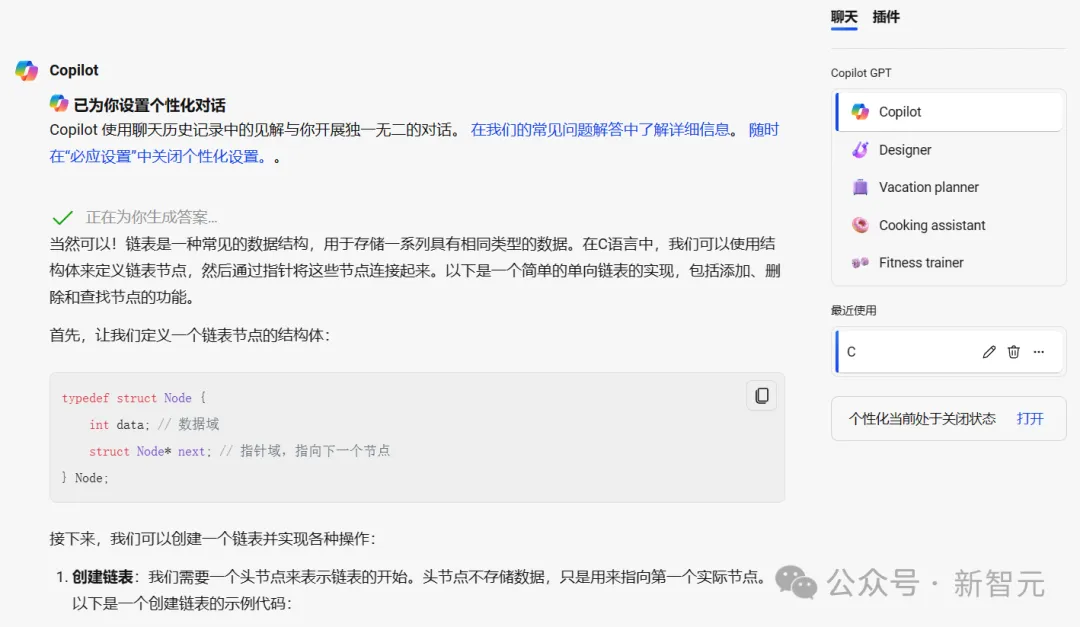
Task: Click the Fitness trainer dumbbell icon
Action: (860, 263)
